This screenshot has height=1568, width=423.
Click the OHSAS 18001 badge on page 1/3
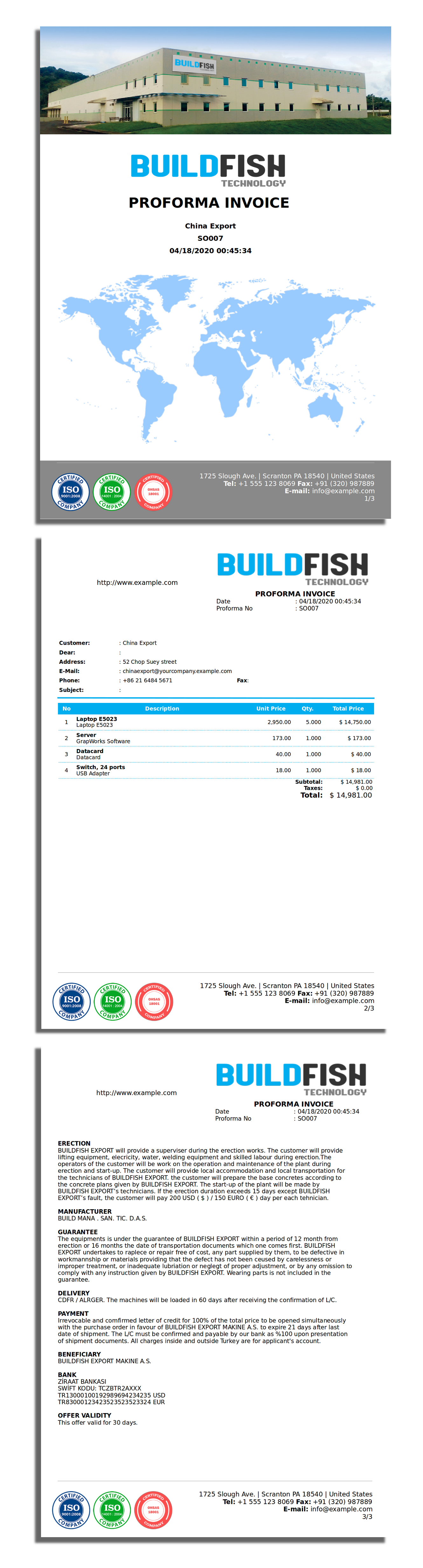153,492
